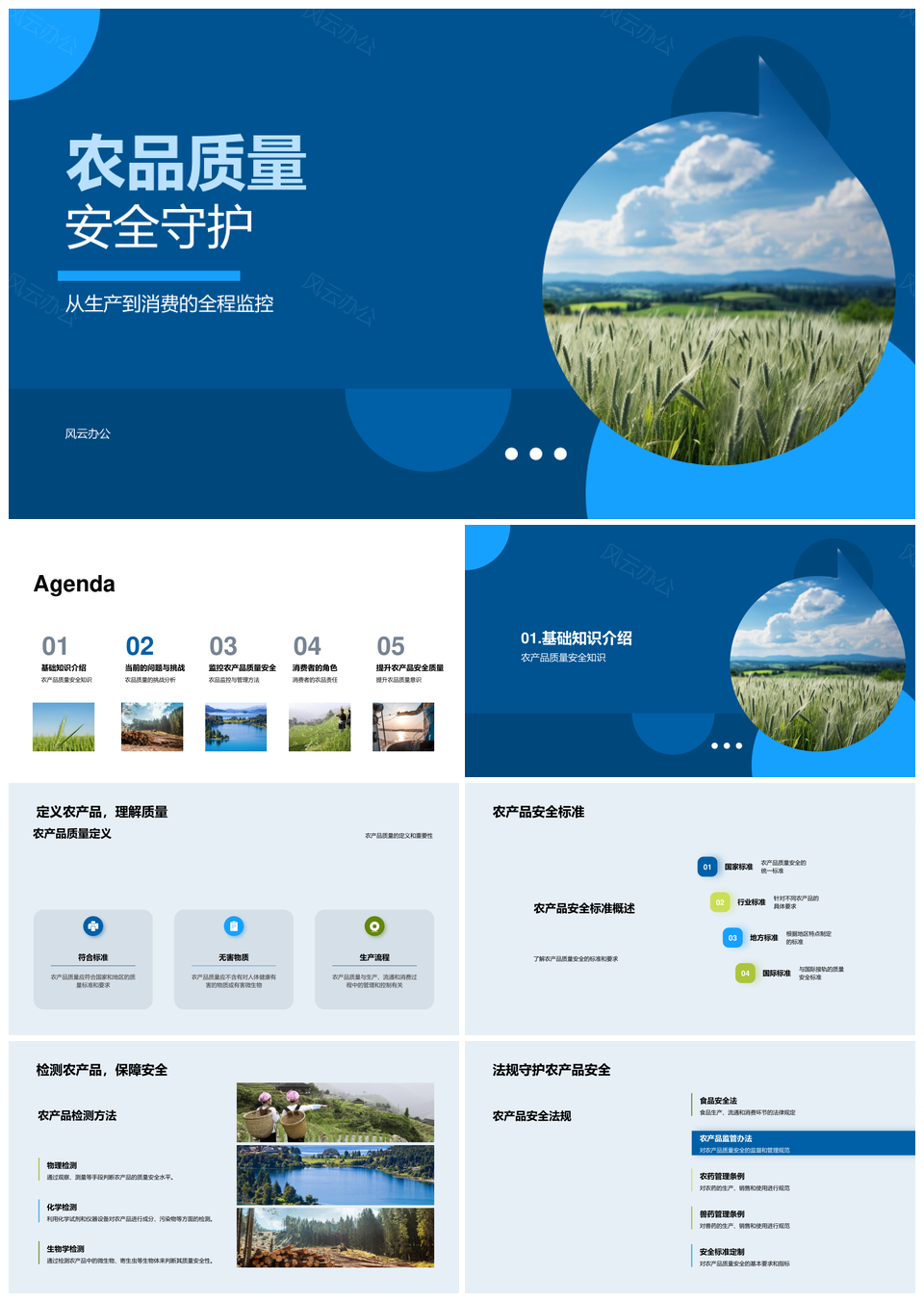Click the green circle icon above 生产流程

point(374,926)
